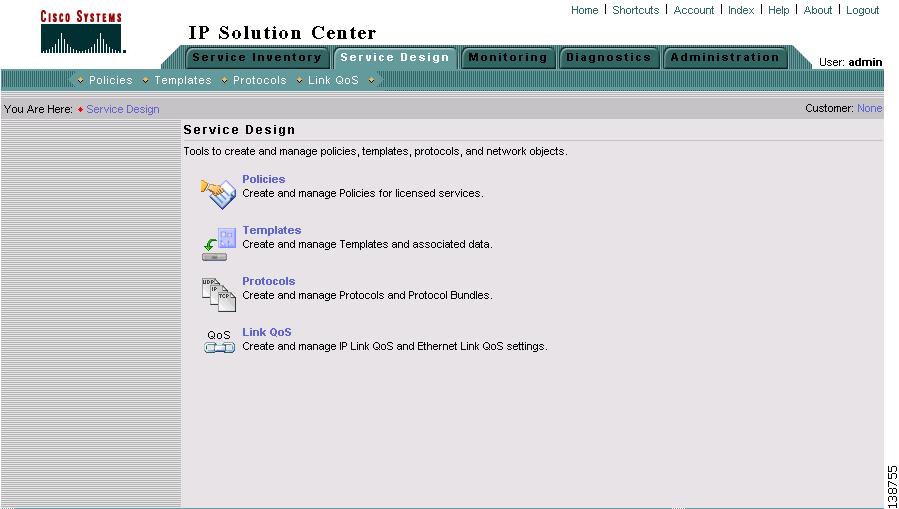The image size is (899, 509).
Task: Click 'Create and manage Policies for licensed services.'
Action: pos(363,193)
